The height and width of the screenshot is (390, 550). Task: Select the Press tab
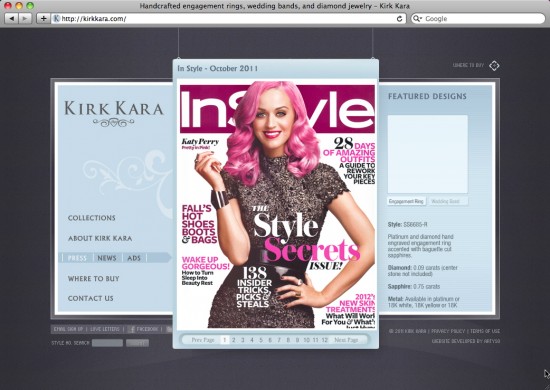[77, 258]
